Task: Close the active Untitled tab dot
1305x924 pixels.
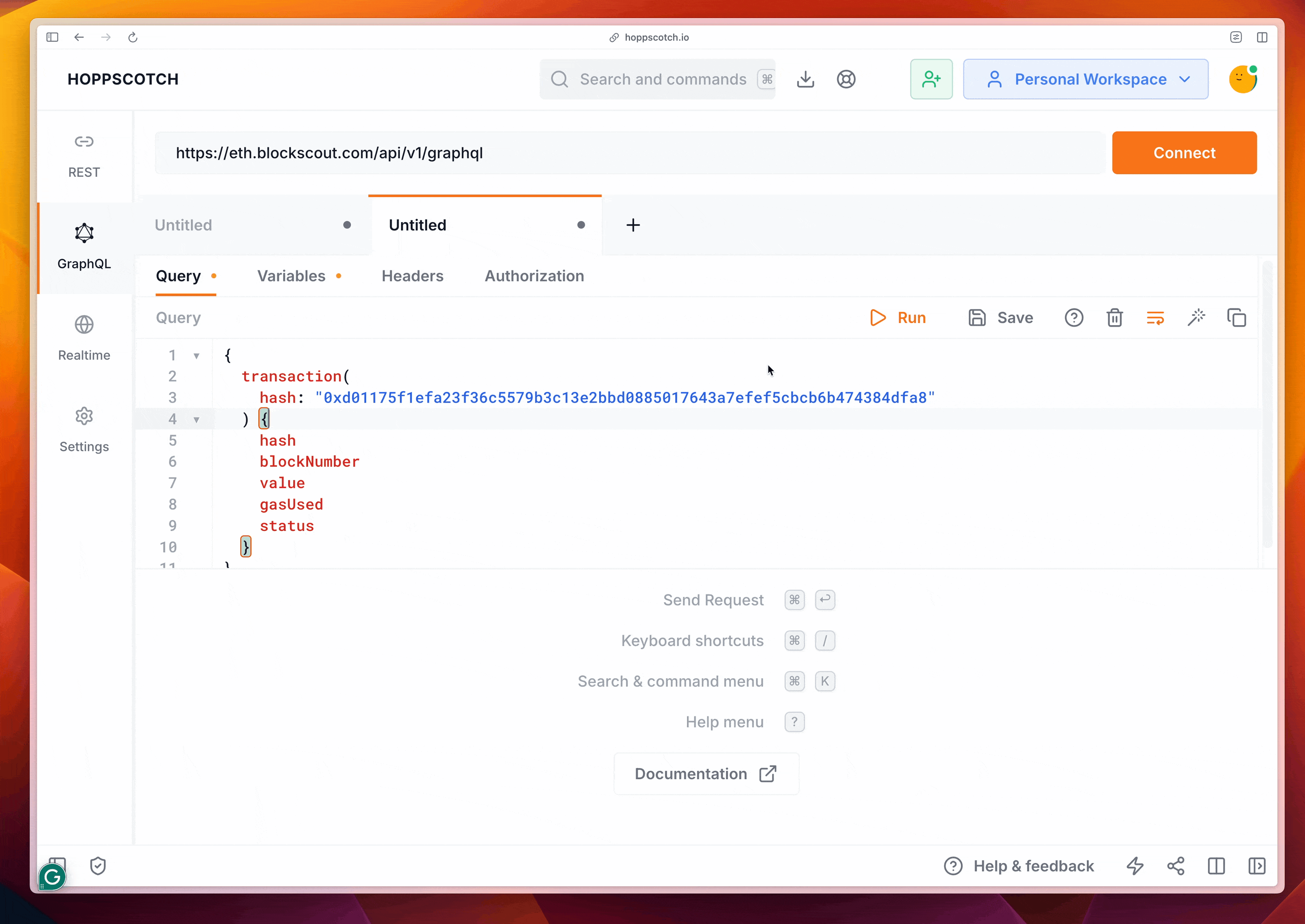Action: (581, 225)
